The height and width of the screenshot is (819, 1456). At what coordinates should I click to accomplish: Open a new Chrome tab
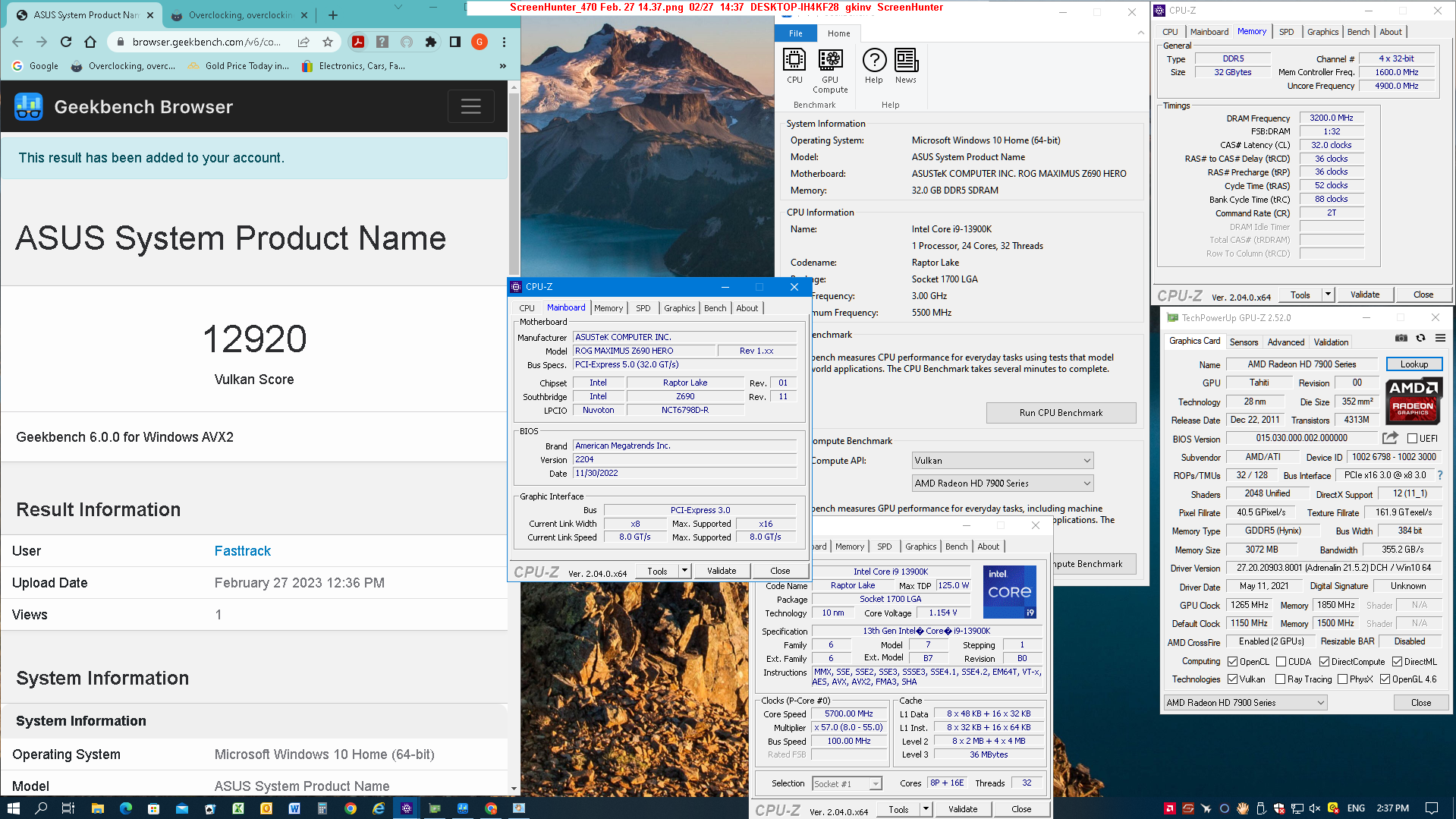pyautogui.click(x=333, y=14)
